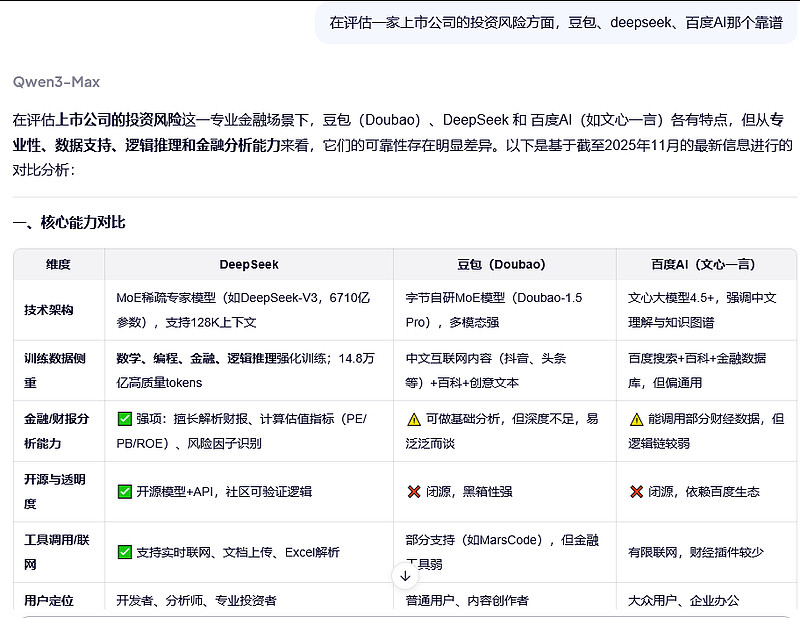This screenshot has width=800, height=618.
Task: Click green checkmark beside 开源模型+API
Action: click(124, 491)
